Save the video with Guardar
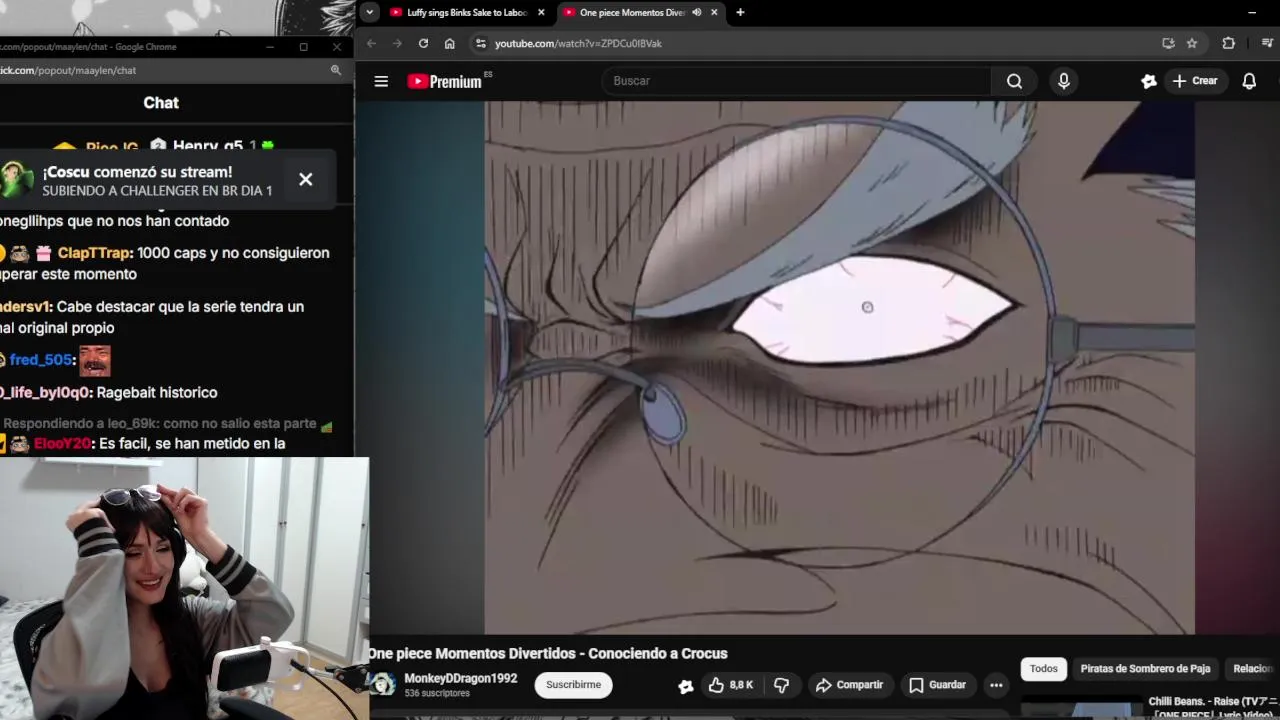This screenshot has width=1280, height=720. [937, 685]
